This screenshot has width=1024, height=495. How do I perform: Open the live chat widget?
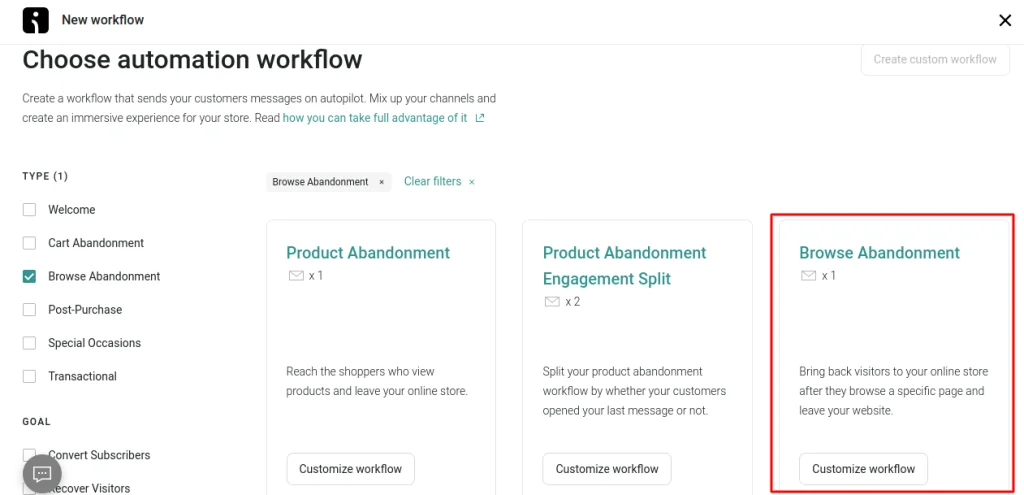point(42,474)
